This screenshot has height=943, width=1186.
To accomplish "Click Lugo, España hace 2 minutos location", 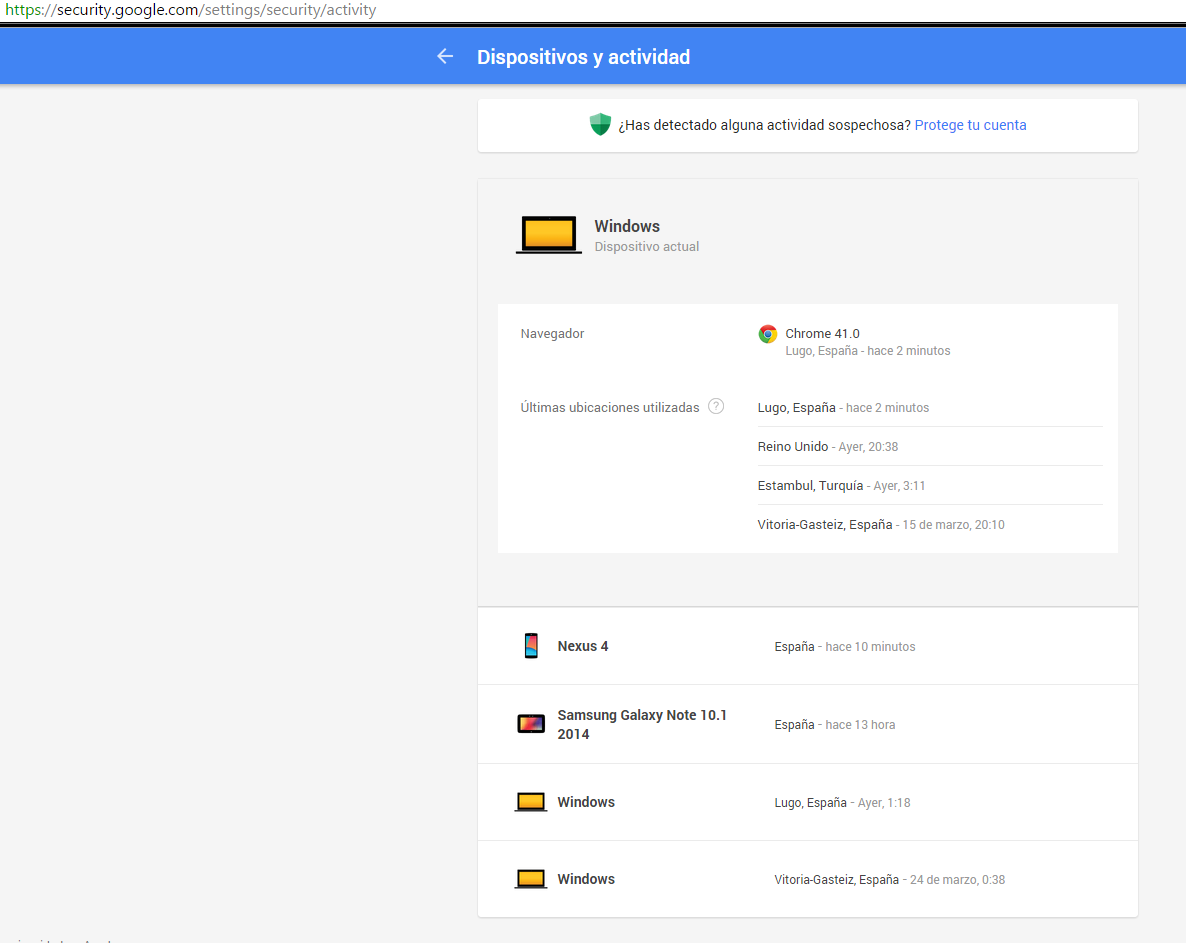I will (x=843, y=408).
